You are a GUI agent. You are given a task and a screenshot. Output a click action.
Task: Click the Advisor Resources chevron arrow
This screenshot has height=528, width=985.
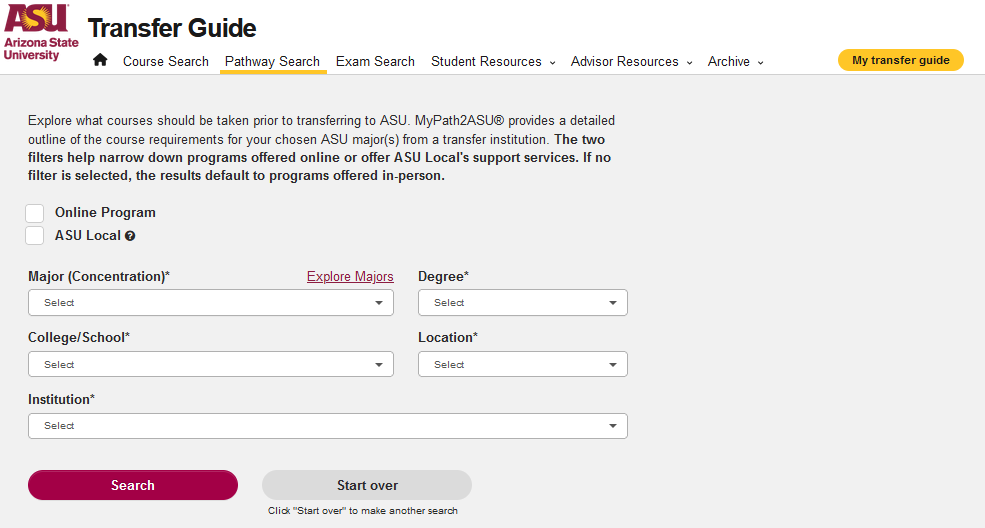(690, 62)
